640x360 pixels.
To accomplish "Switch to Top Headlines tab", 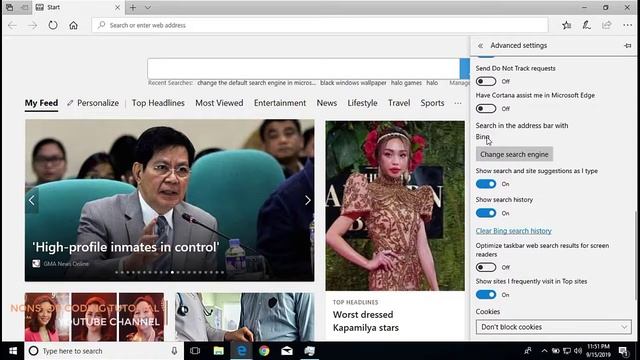I will (158, 103).
